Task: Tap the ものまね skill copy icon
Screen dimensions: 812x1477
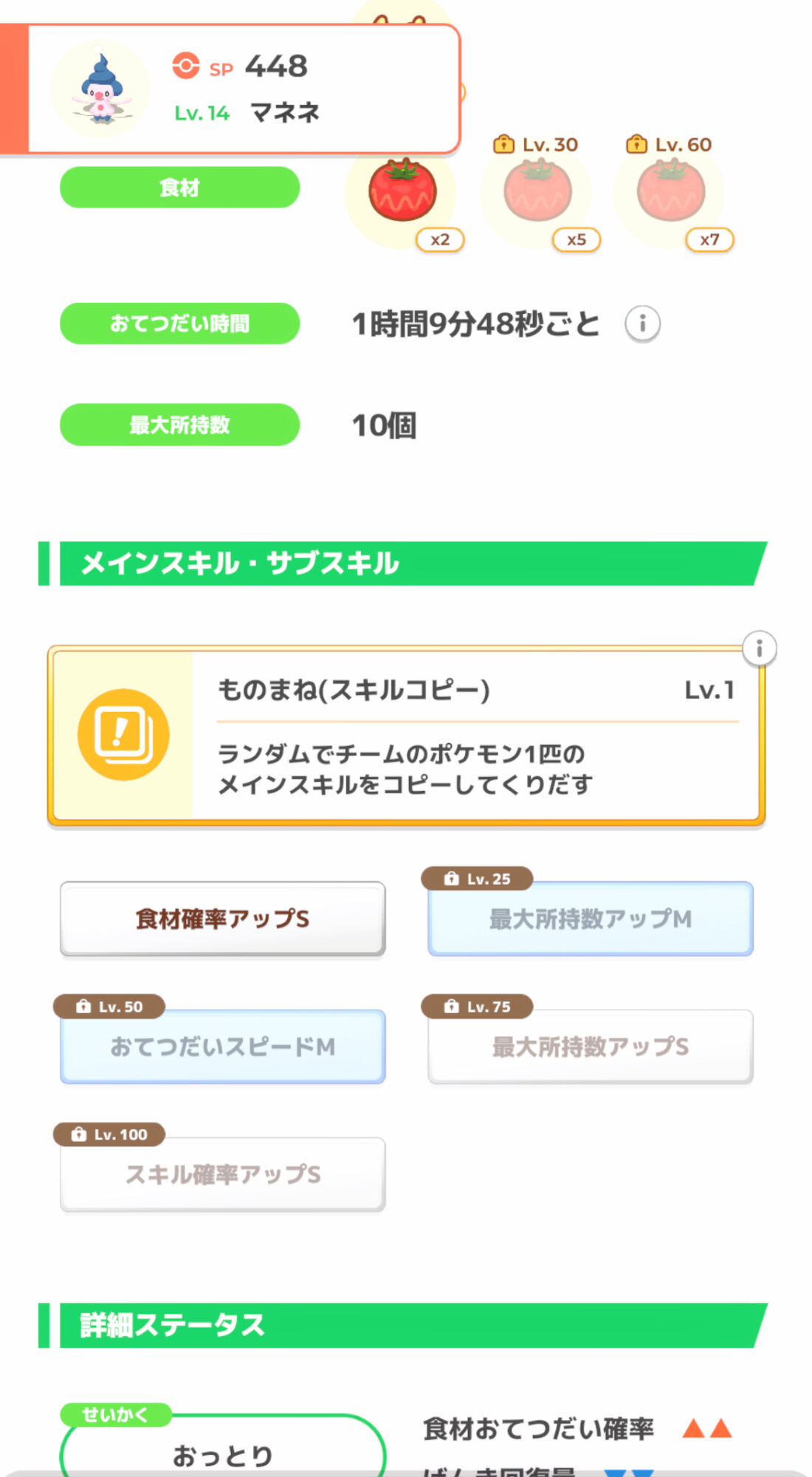Action: (x=123, y=734)
